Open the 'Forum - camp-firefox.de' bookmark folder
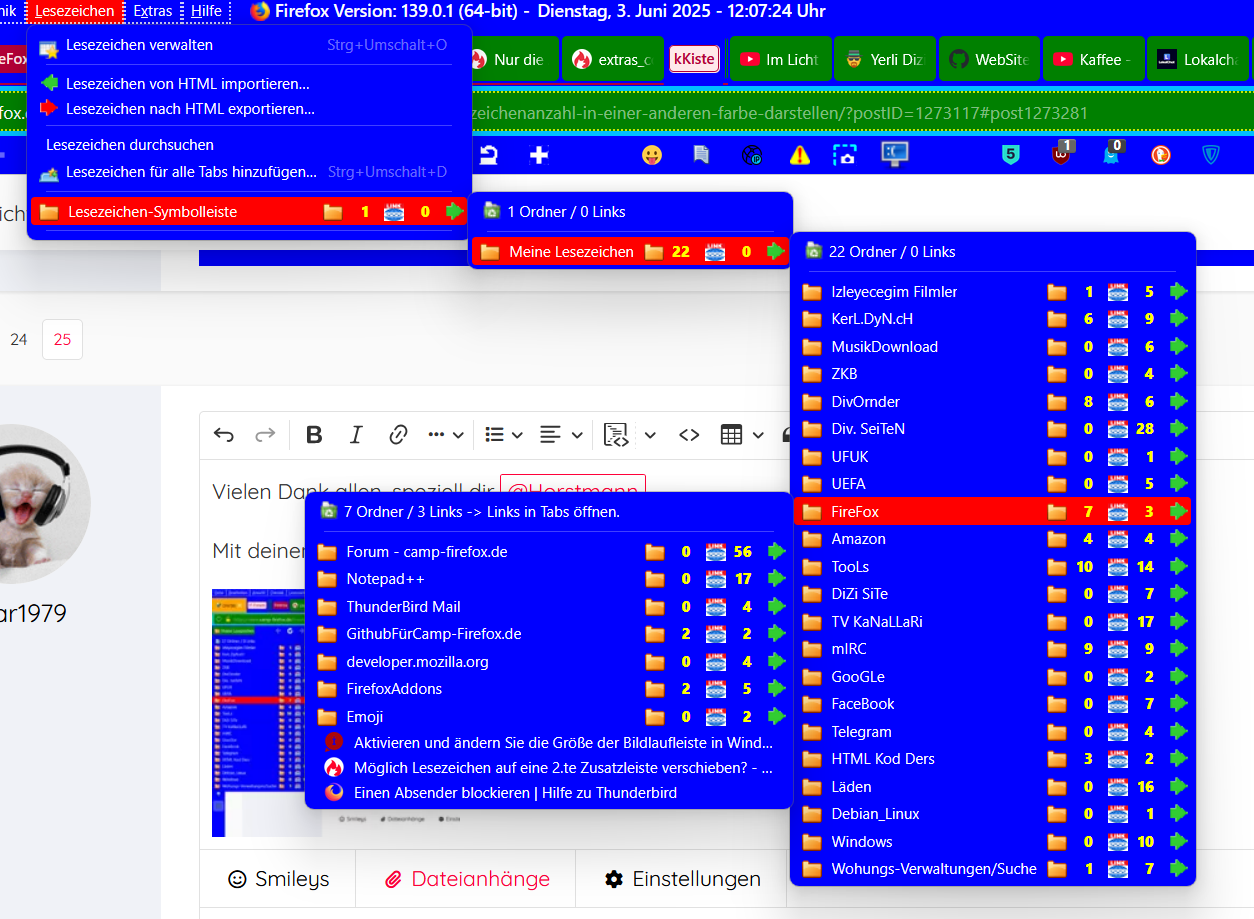This screenshot has height=919, width=1254. click(549, 551)
